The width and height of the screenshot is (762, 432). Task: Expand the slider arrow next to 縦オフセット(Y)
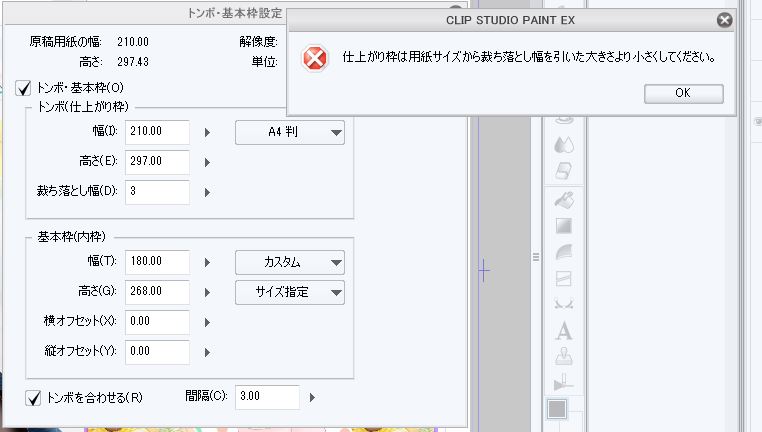[208, 352]
